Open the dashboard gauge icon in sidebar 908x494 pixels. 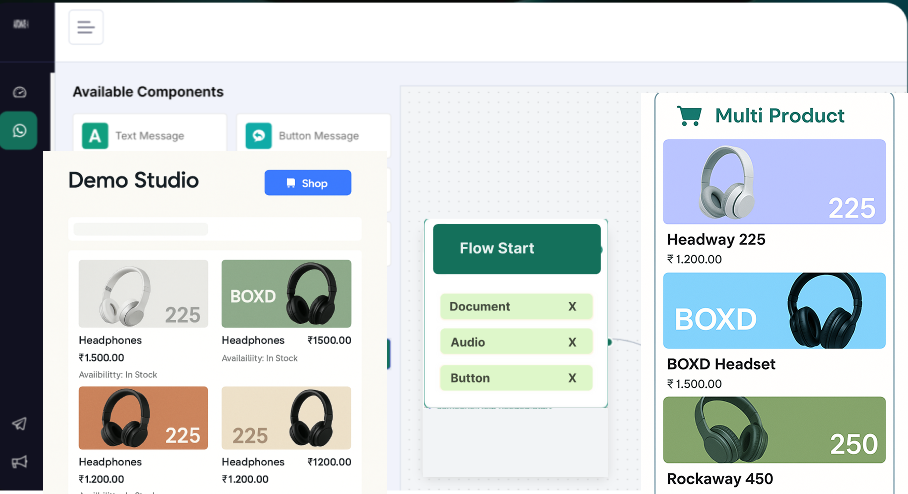19,92
